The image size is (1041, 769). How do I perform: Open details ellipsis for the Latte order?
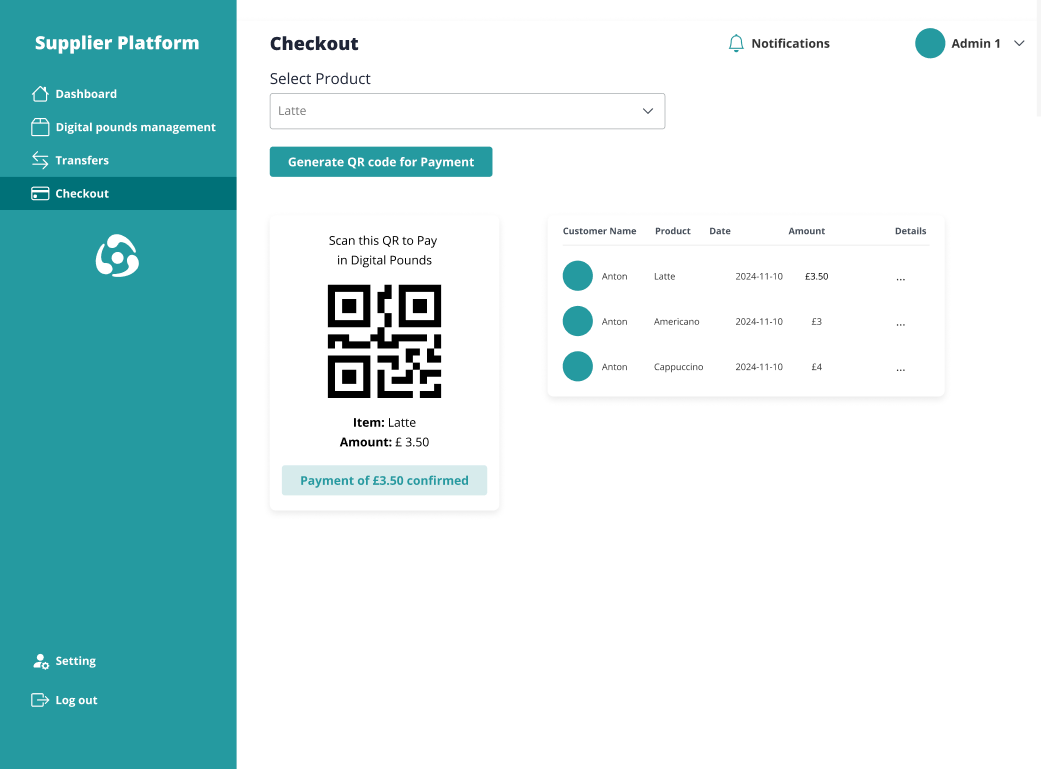900,279
